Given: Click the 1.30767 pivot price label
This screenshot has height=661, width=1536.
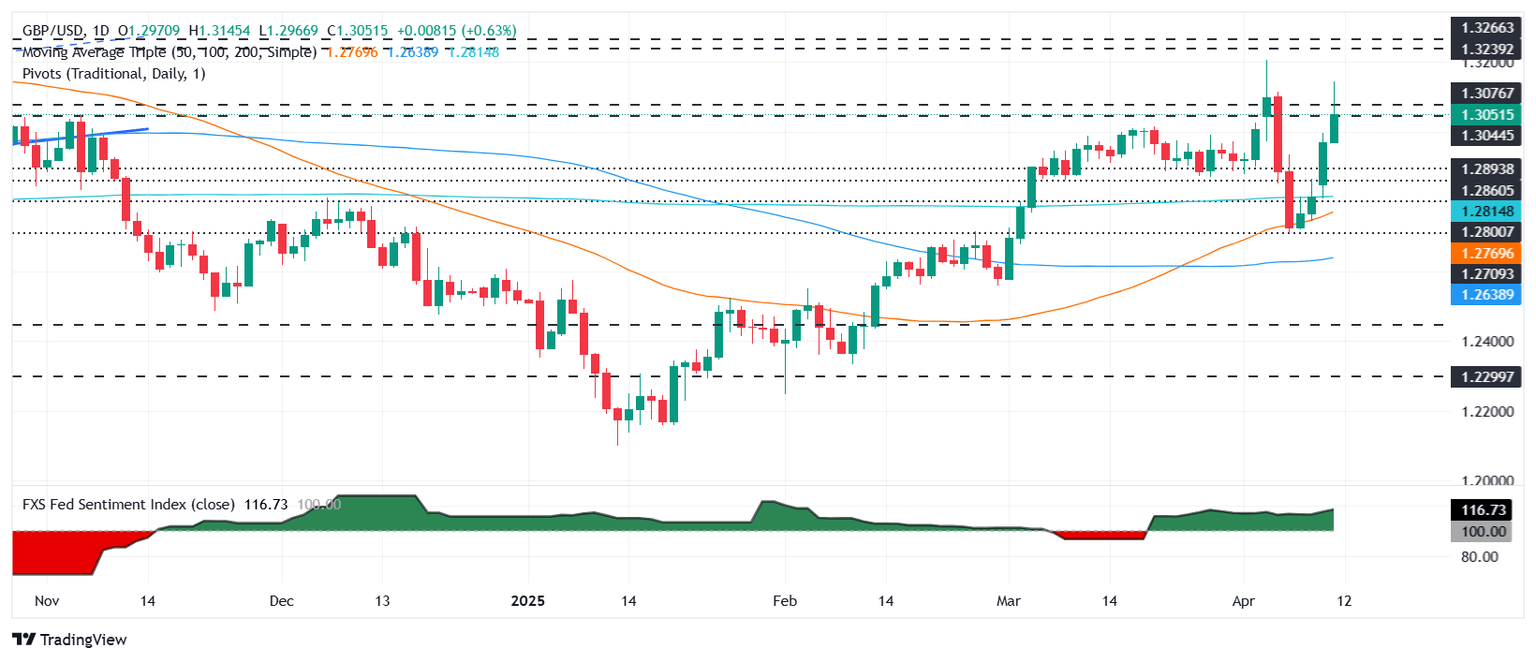Looking at the screenshot, I should coord(1487,92).
